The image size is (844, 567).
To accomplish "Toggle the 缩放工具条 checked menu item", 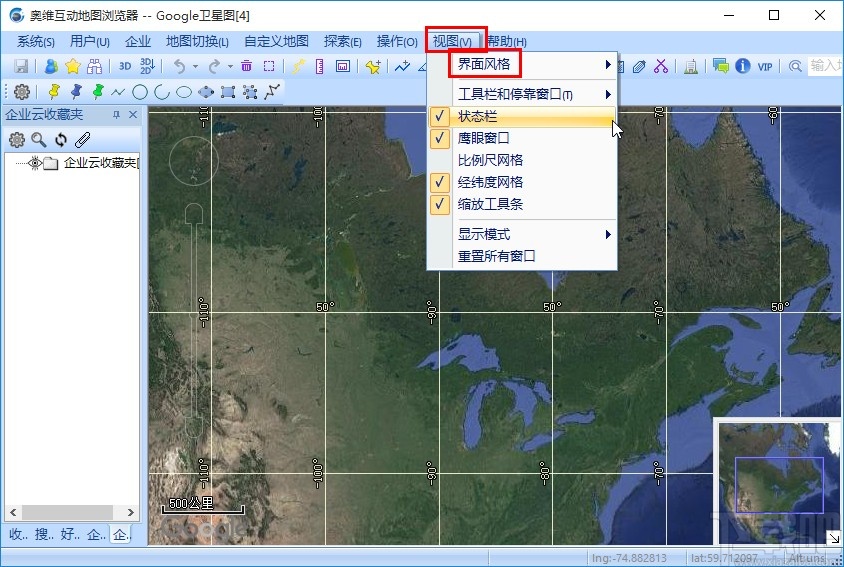I will tap(522, 205).
